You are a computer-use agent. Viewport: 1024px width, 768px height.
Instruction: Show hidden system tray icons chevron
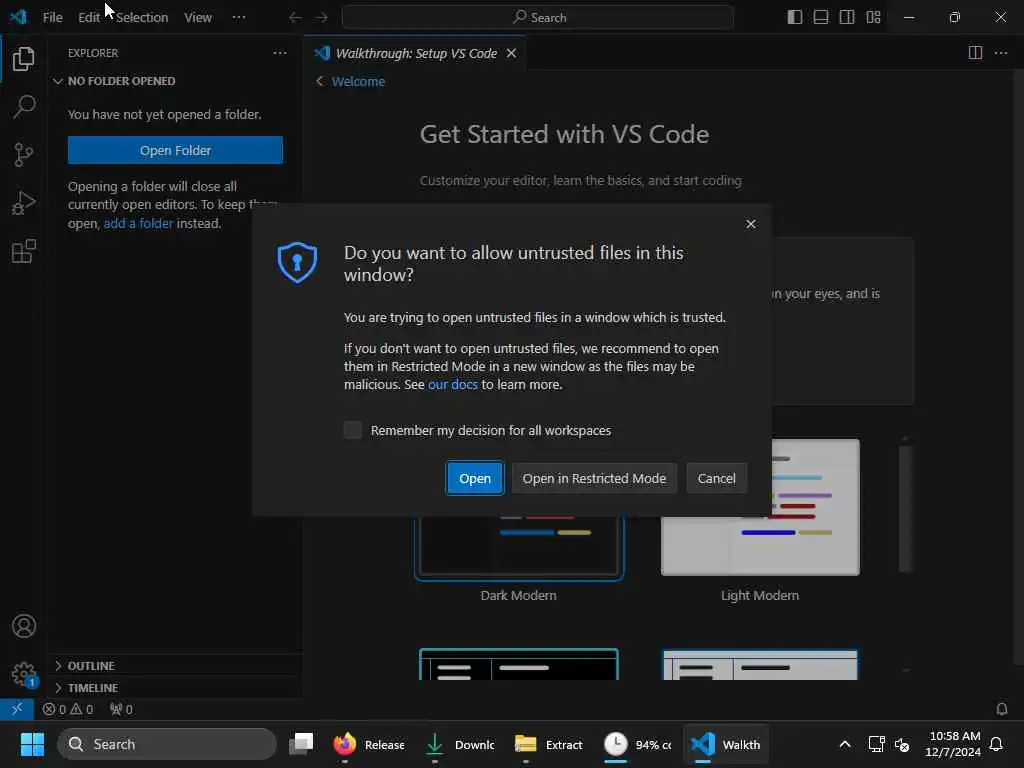pos(844,744)
